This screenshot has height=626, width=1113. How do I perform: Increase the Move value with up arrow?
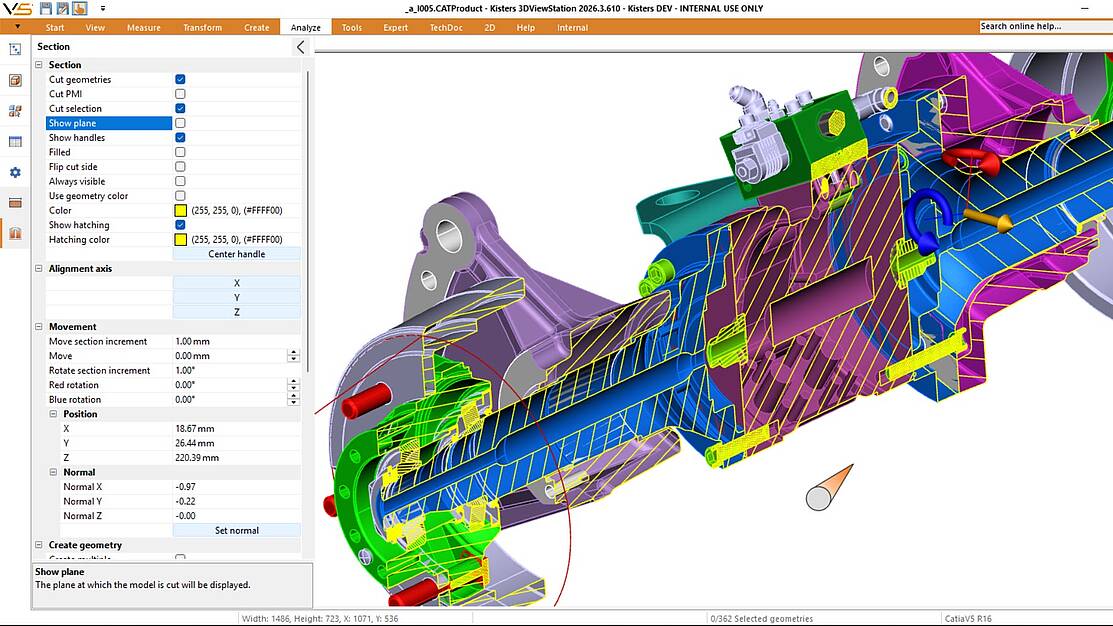point(293,353)
